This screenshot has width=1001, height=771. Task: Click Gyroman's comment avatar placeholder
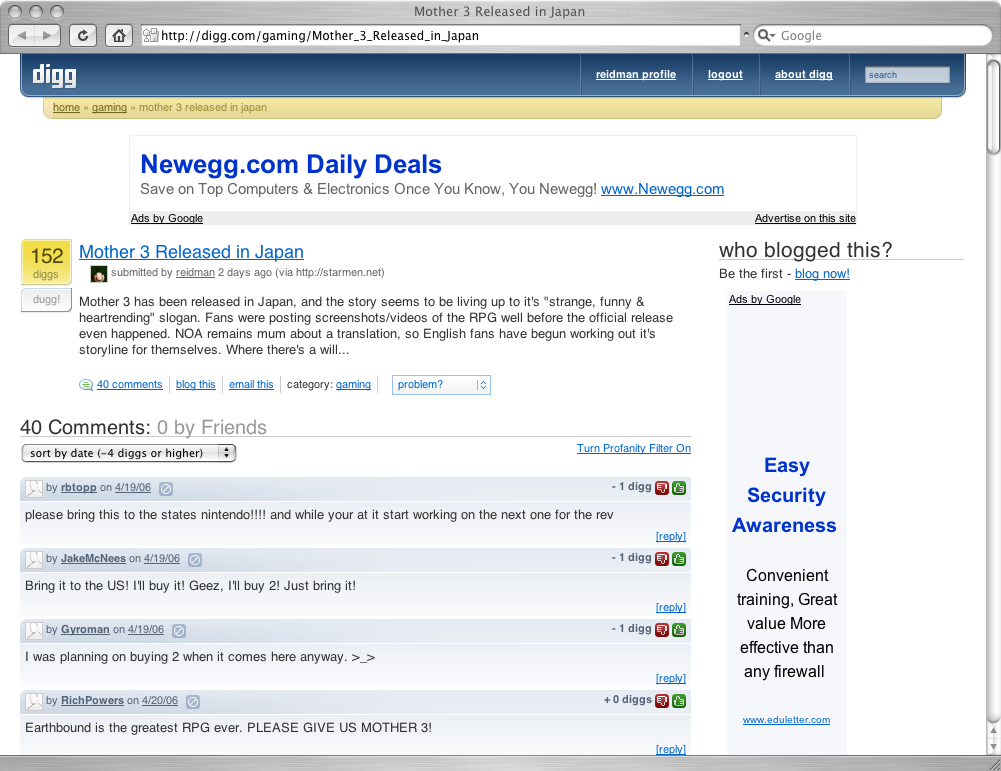[x=34, y=631]
